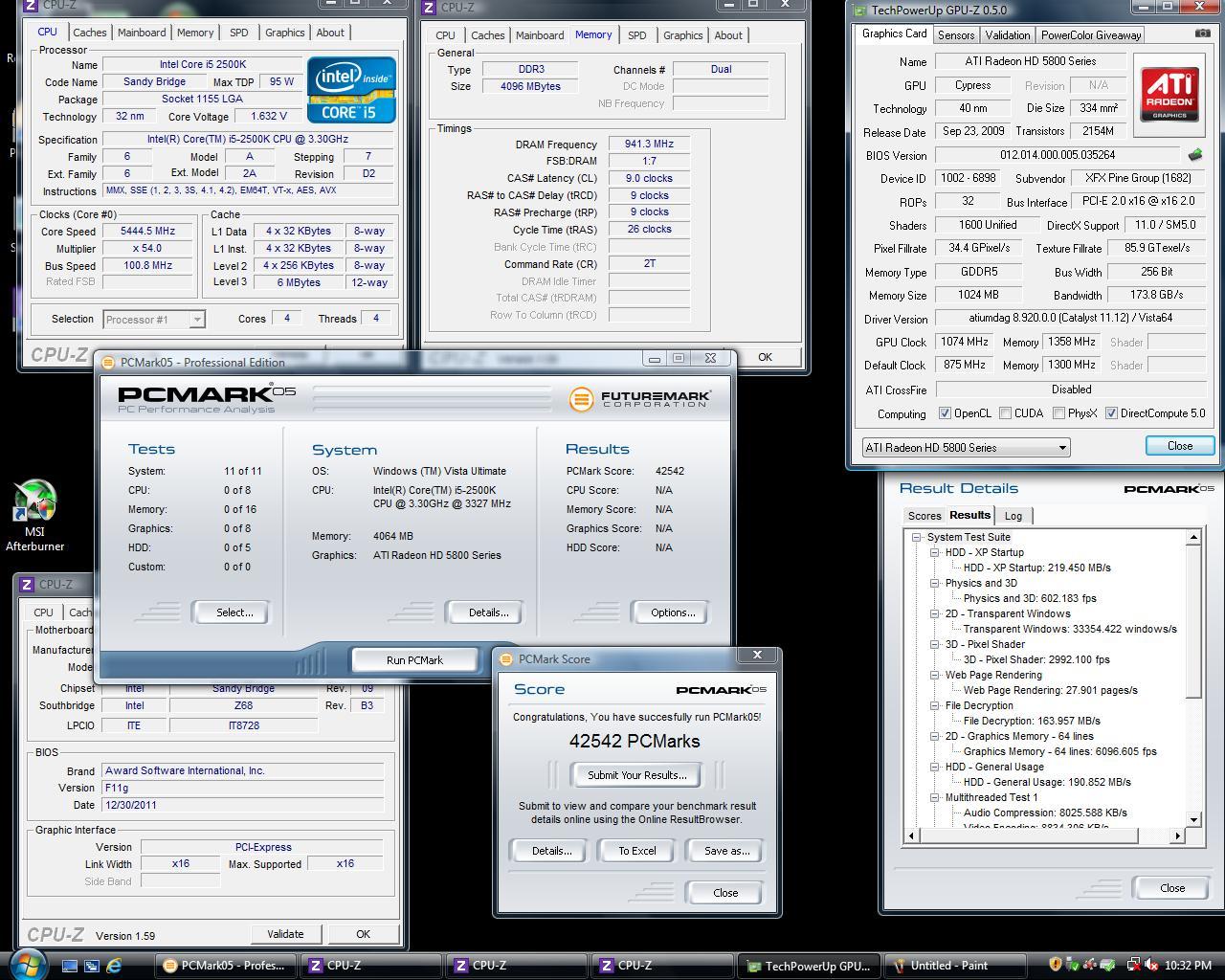The image size is (1225, 980).
Task: Launch Internet Explorer from quick launch
Action: (x=114, y=966)
